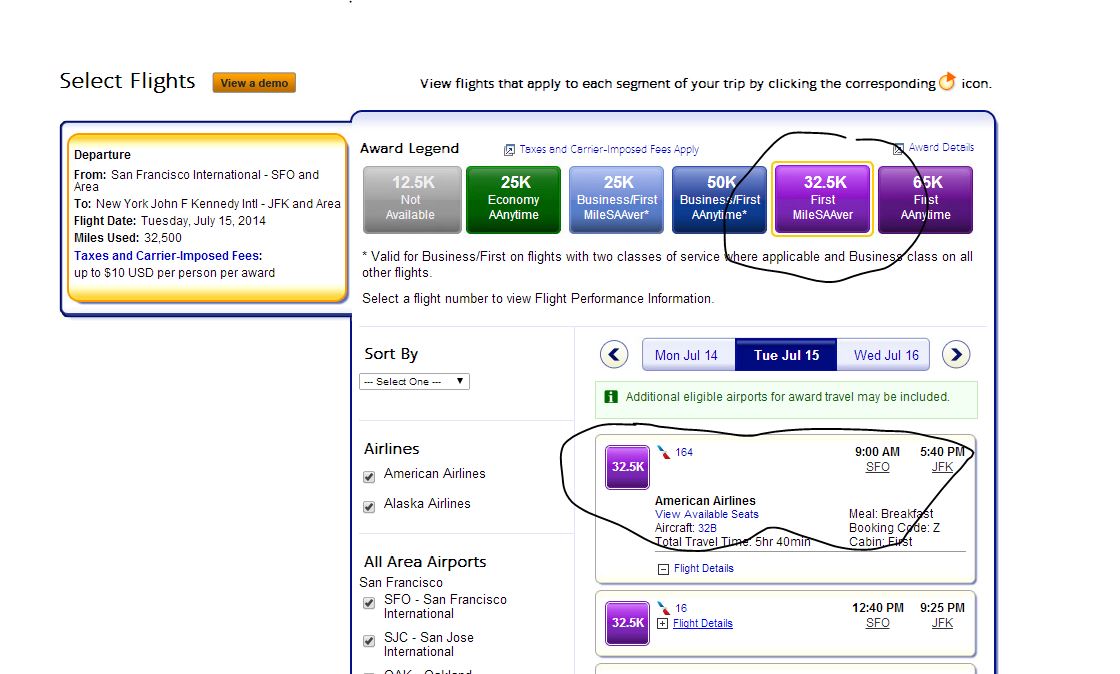Screen dimensions: 1120x674
Task: Toggle SJC - San Jose International checkbox
Action: coord(369,640)
